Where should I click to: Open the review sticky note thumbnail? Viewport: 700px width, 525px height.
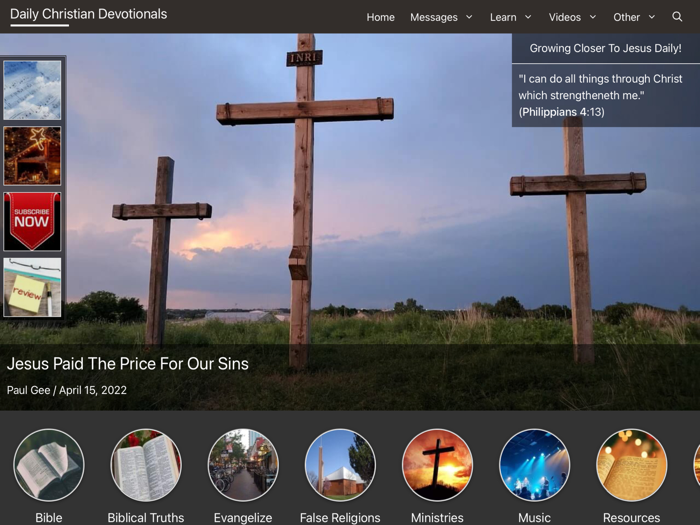coord(32,287)
